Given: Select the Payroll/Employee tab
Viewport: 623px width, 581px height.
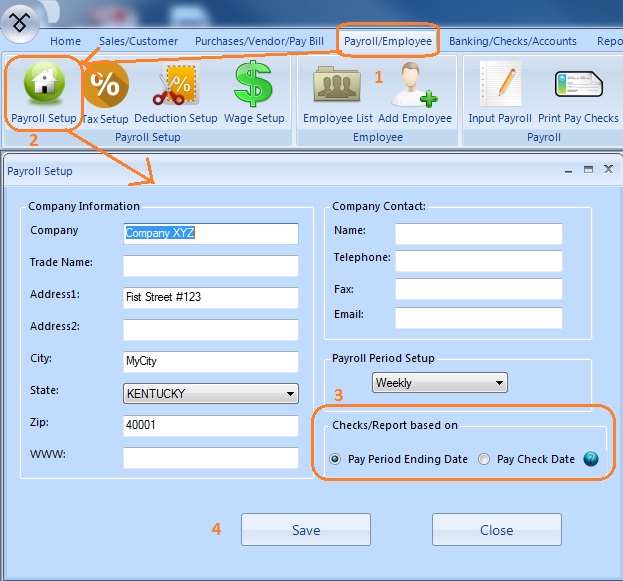Looking at the screenshot, I should (388, 41).
